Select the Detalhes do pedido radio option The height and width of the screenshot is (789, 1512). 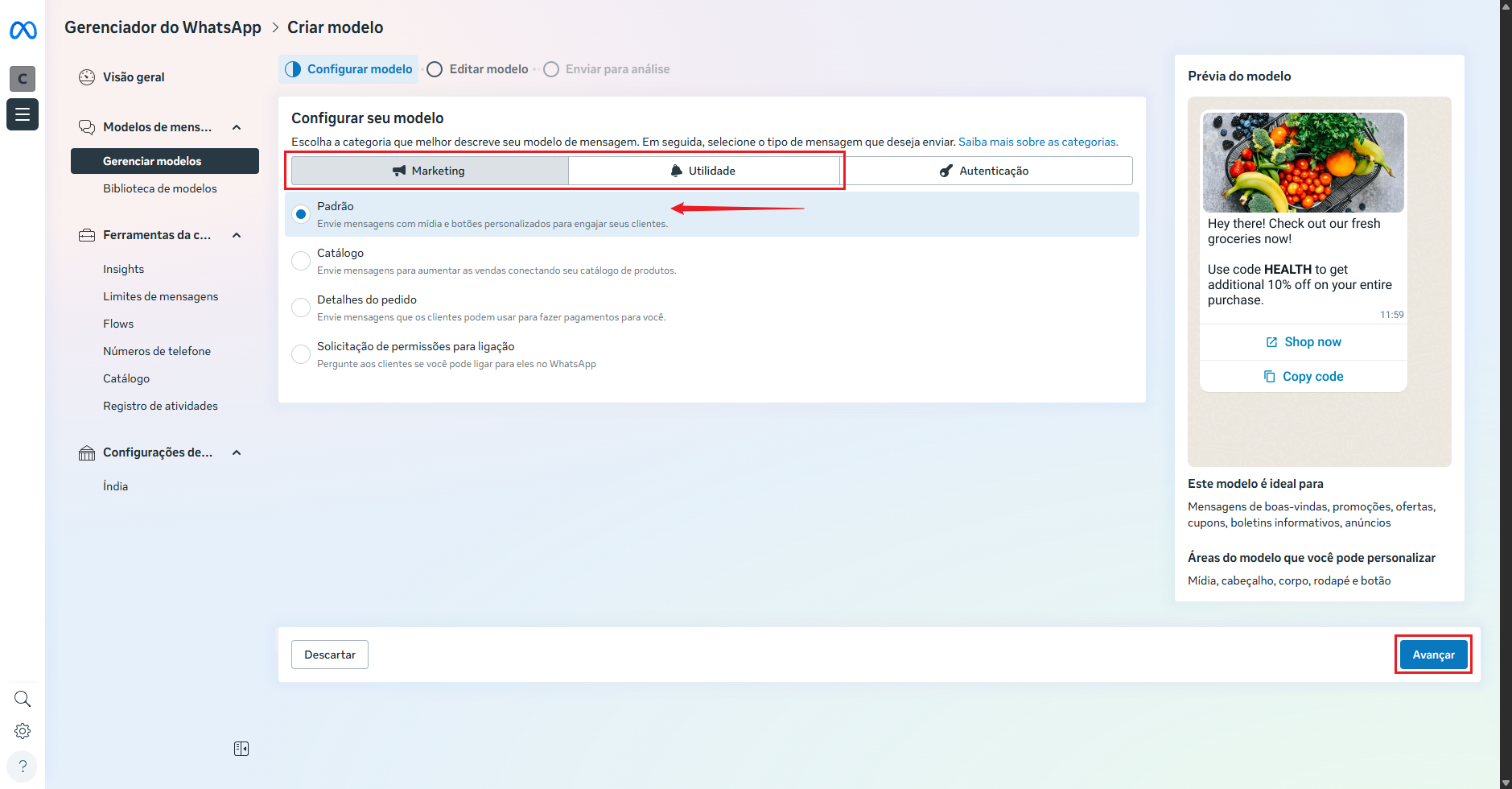click(301, 308)
